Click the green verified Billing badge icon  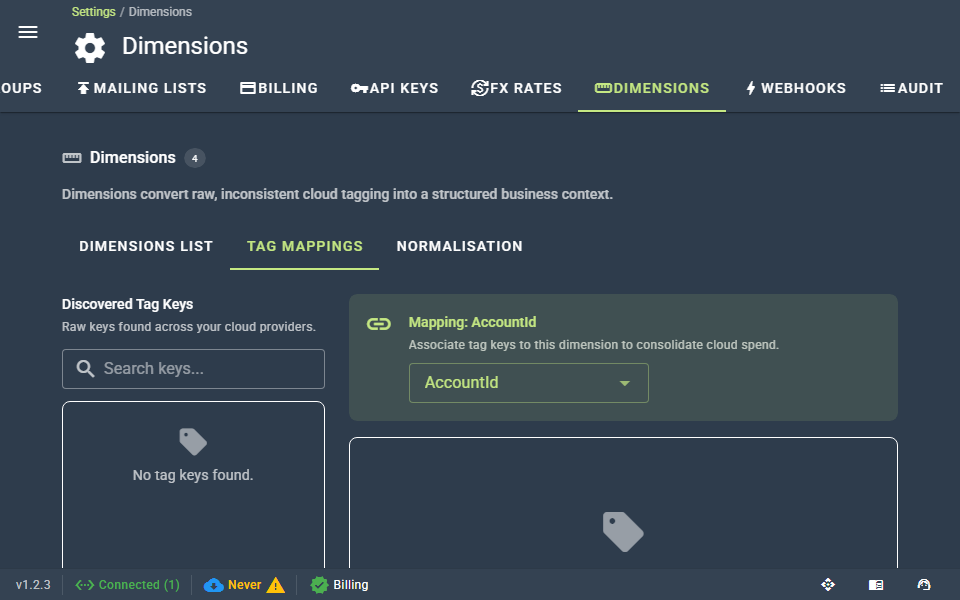point(319,585)
